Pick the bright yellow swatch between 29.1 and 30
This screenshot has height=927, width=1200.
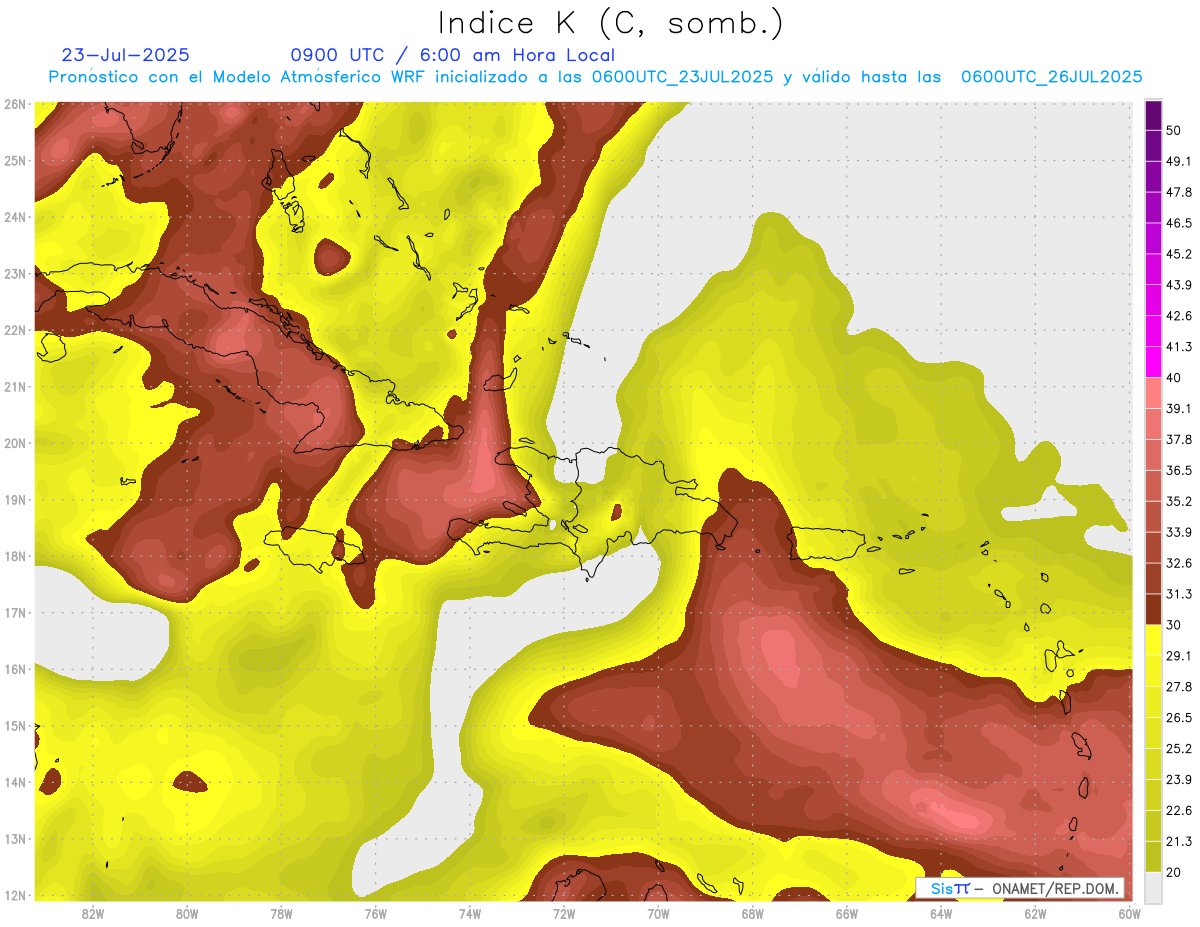(x=1153, y=640)
